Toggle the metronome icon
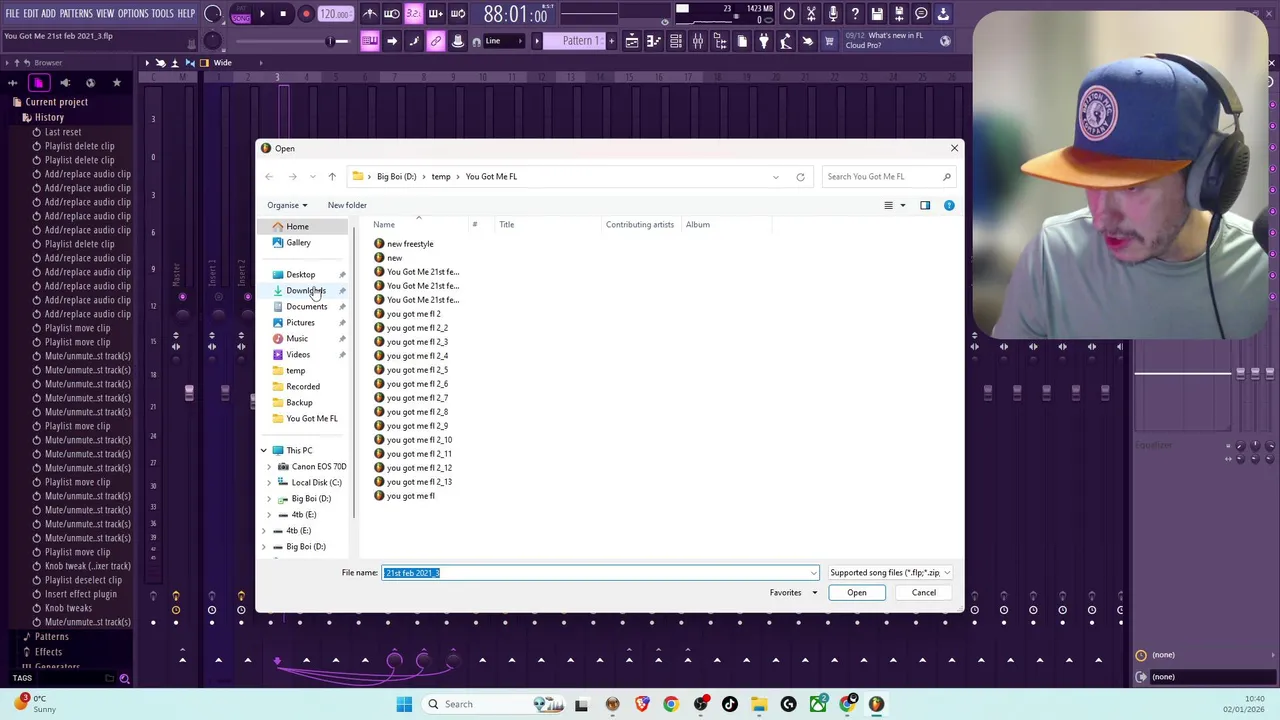This screenshot has width=1280, height=720. tap(370, 14)
